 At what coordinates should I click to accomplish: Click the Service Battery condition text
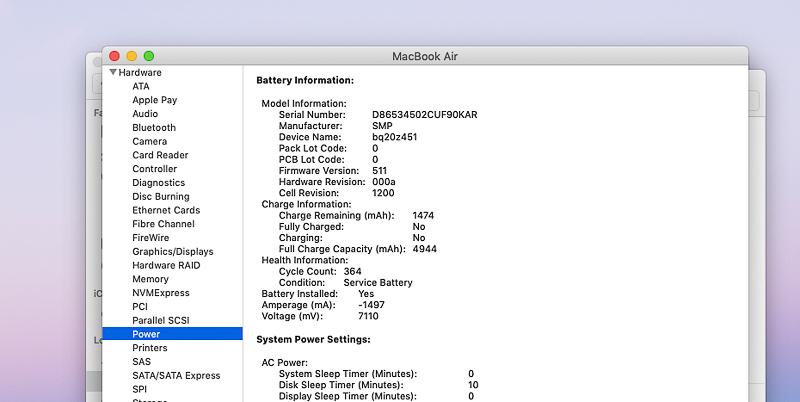pos(378,283)
